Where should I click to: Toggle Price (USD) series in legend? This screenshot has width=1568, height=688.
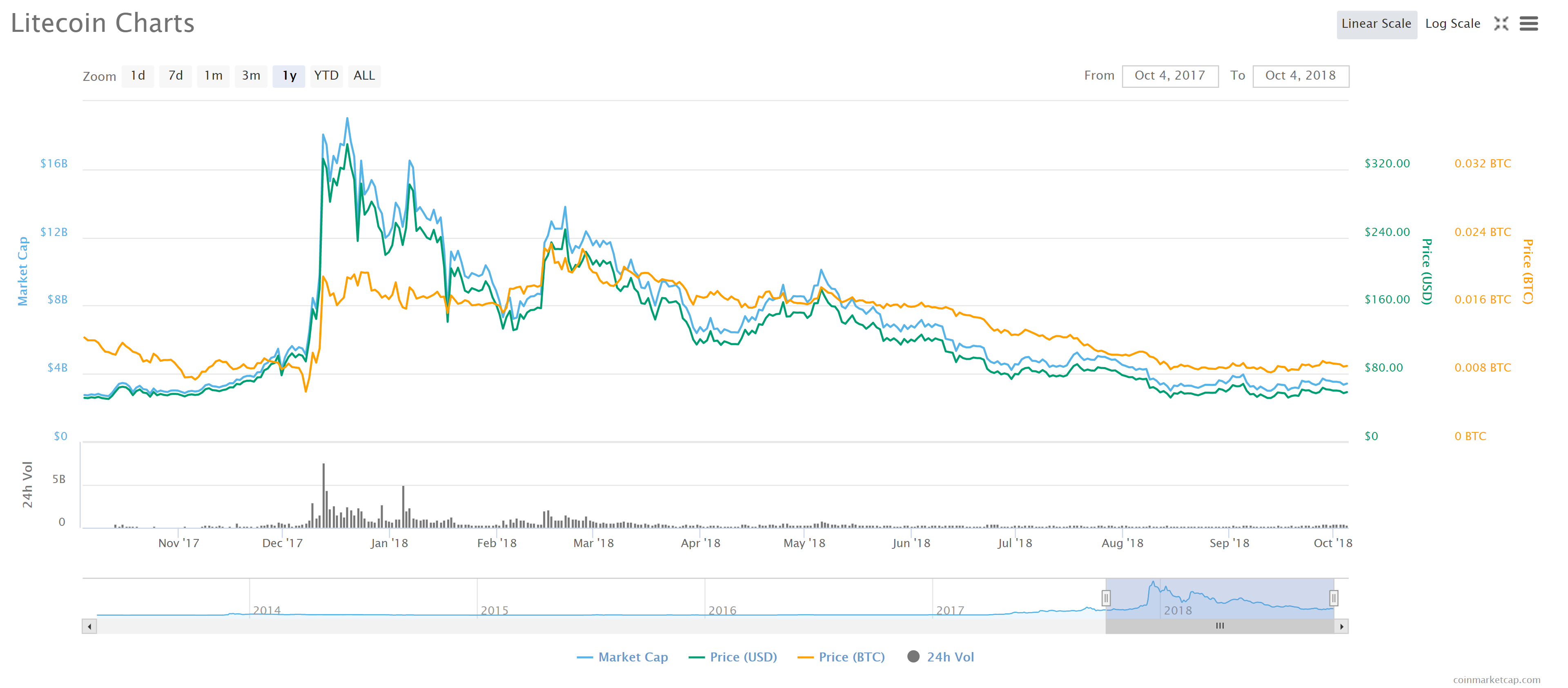coord(733,657)
